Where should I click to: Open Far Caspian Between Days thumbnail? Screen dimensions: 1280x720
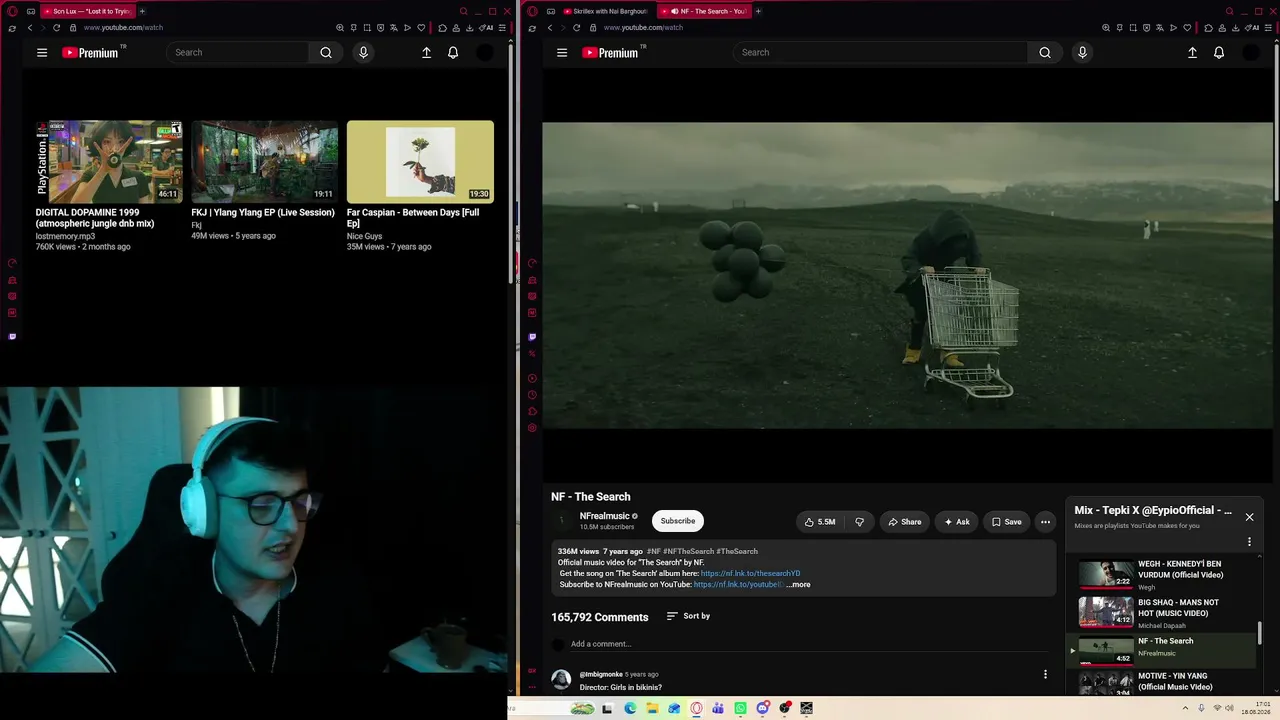(x=420, y=162)
